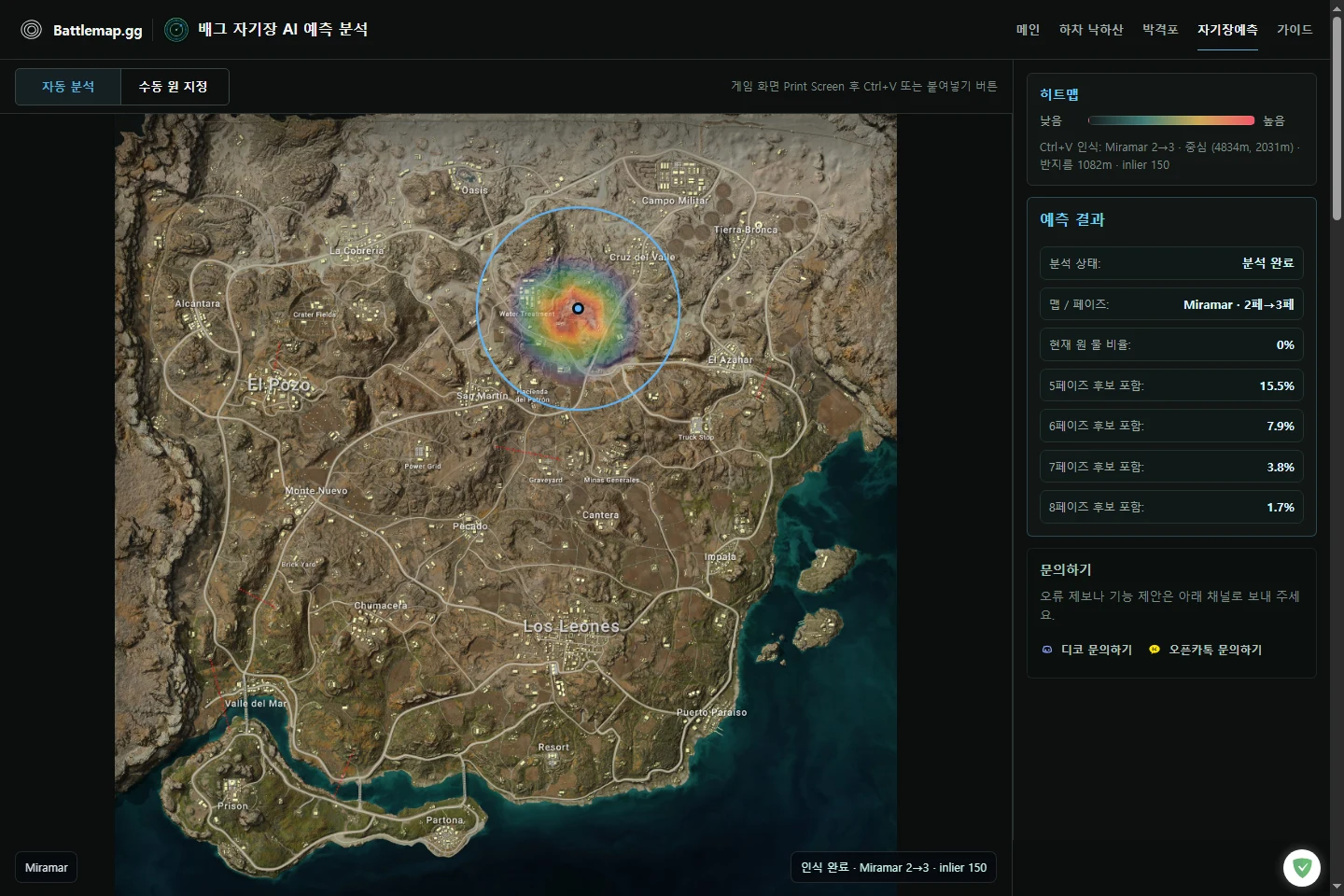Click the Resort label on the map

point(553,748)
